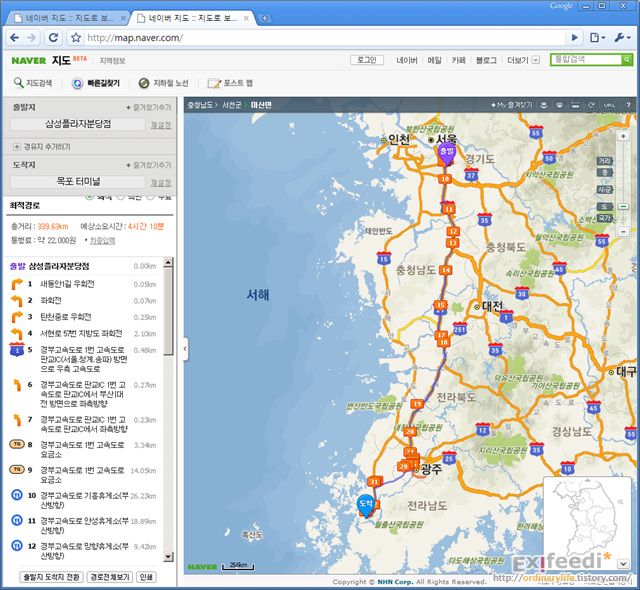Viewport: 640px width, 590px height.
Task: Click the rest-area icon at step 10
Action: tap(17, 495)
